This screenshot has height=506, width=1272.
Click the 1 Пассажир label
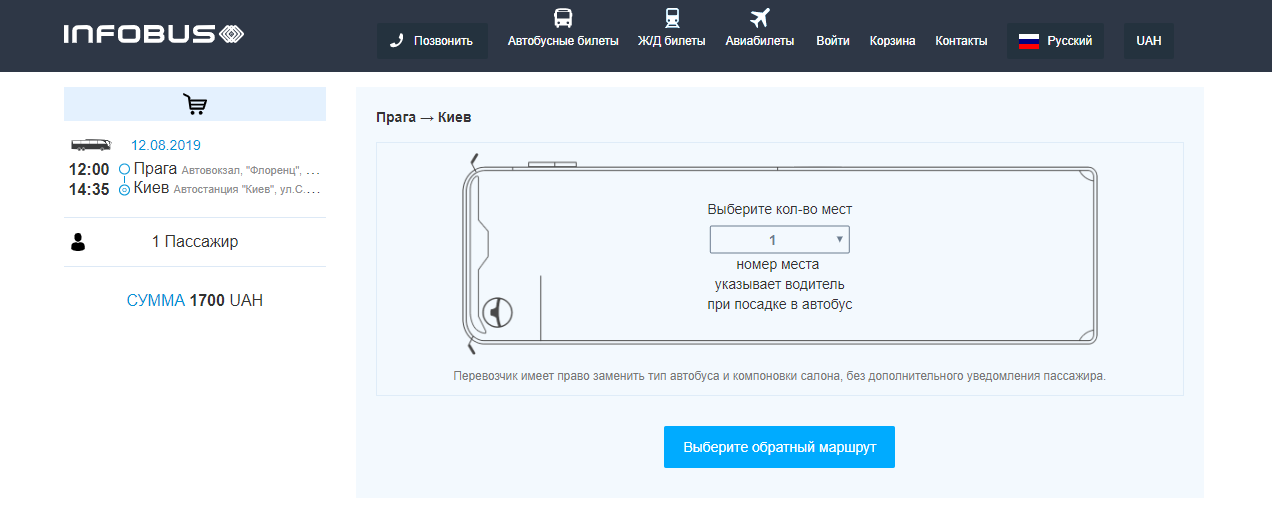click(x=195, y=242)
